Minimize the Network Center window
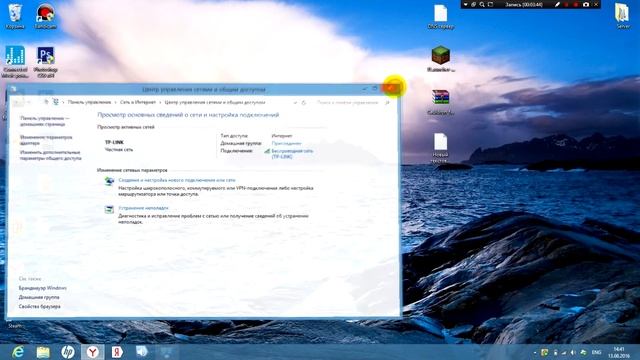The height and width of the screenshot is (360, 640). (x=364, y=88)
